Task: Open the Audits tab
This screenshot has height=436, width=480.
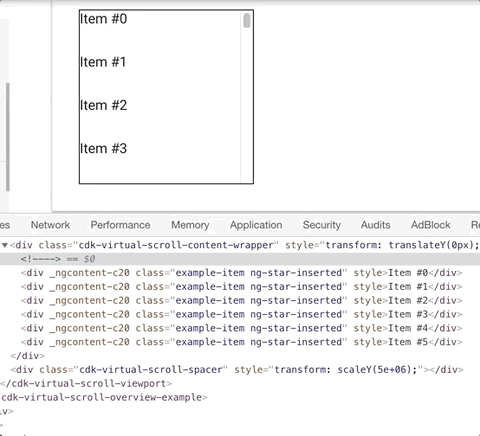Action: point(375,225)
